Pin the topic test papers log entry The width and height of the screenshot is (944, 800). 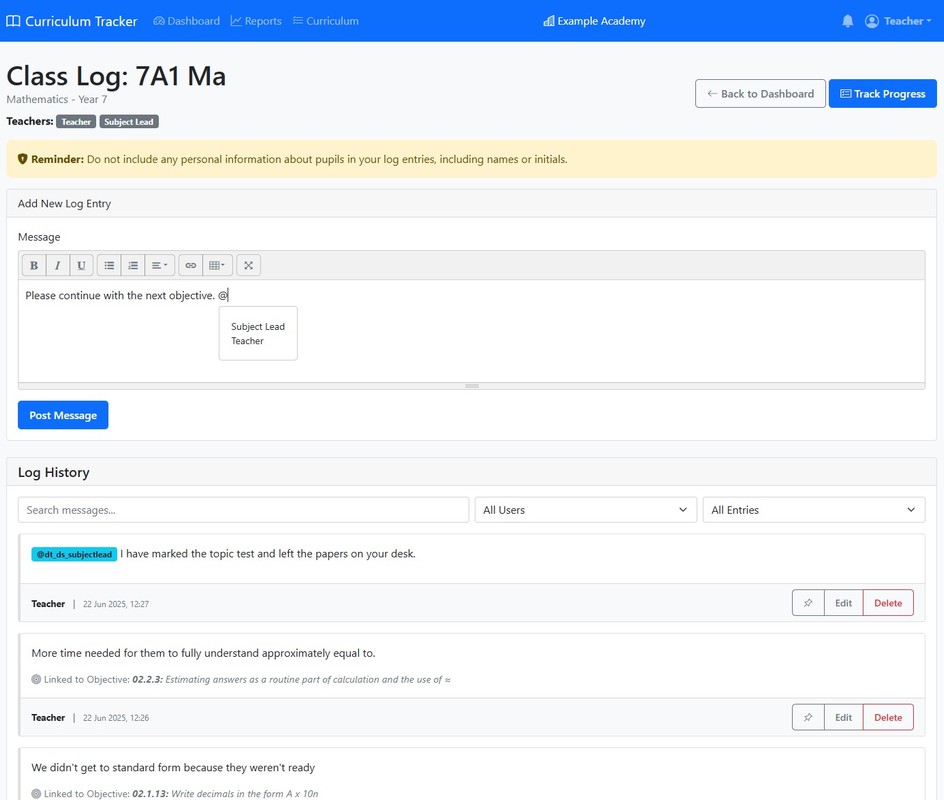coord(808,603)
